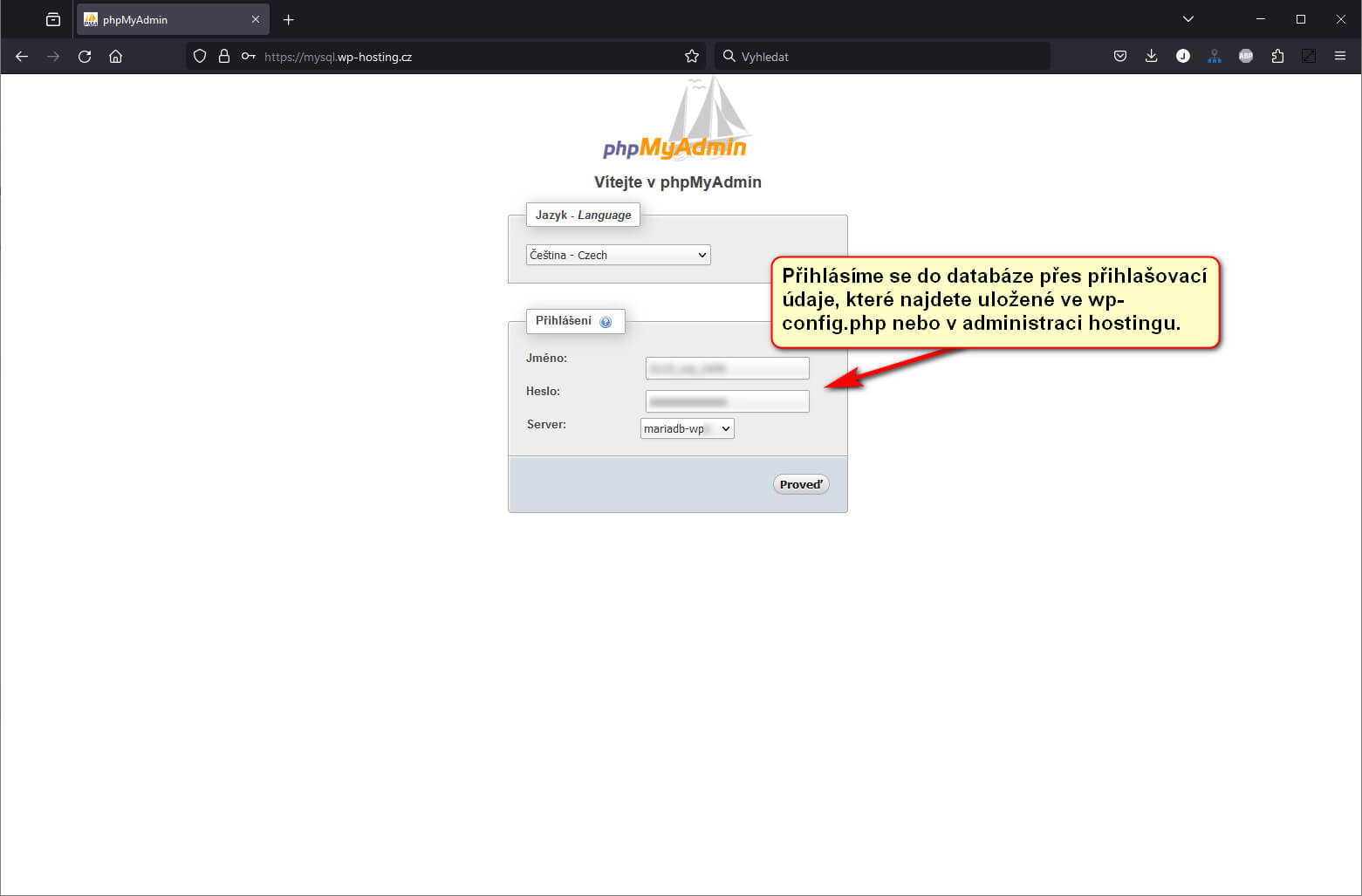Click the tracking protection shield icon

[x=200, y=57]
